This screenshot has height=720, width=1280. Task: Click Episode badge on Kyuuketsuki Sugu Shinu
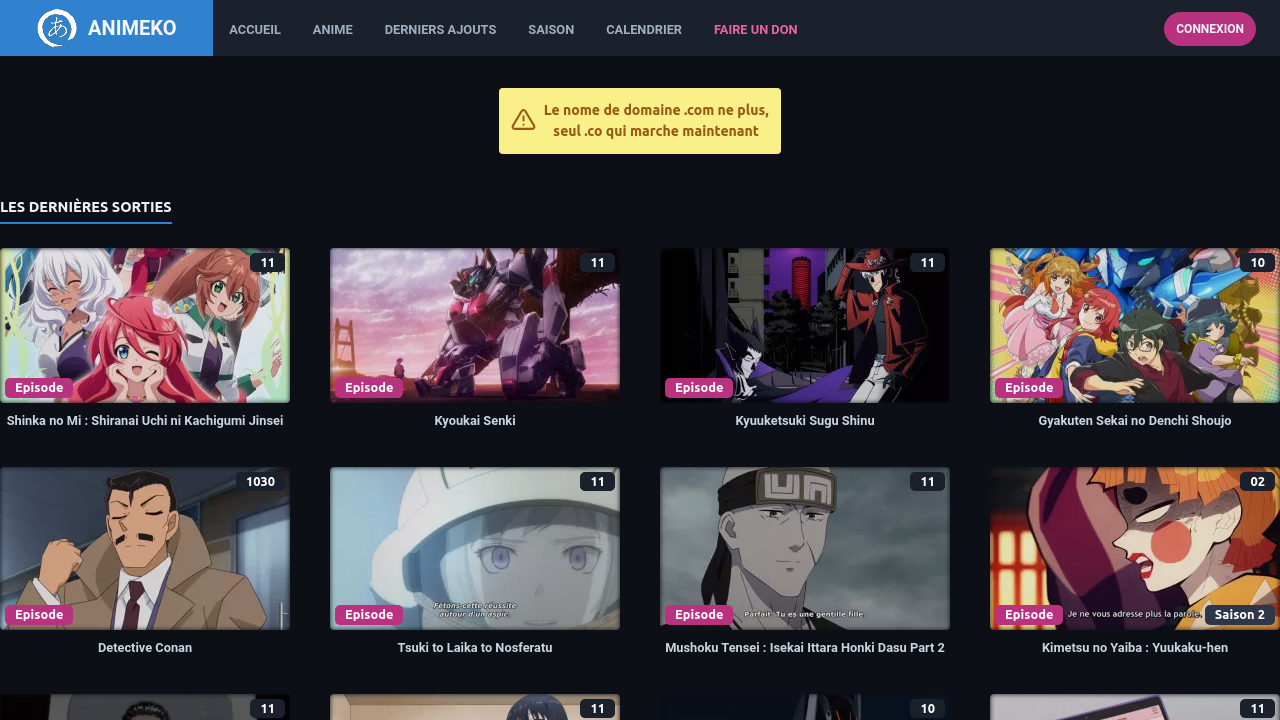(699, 388)
